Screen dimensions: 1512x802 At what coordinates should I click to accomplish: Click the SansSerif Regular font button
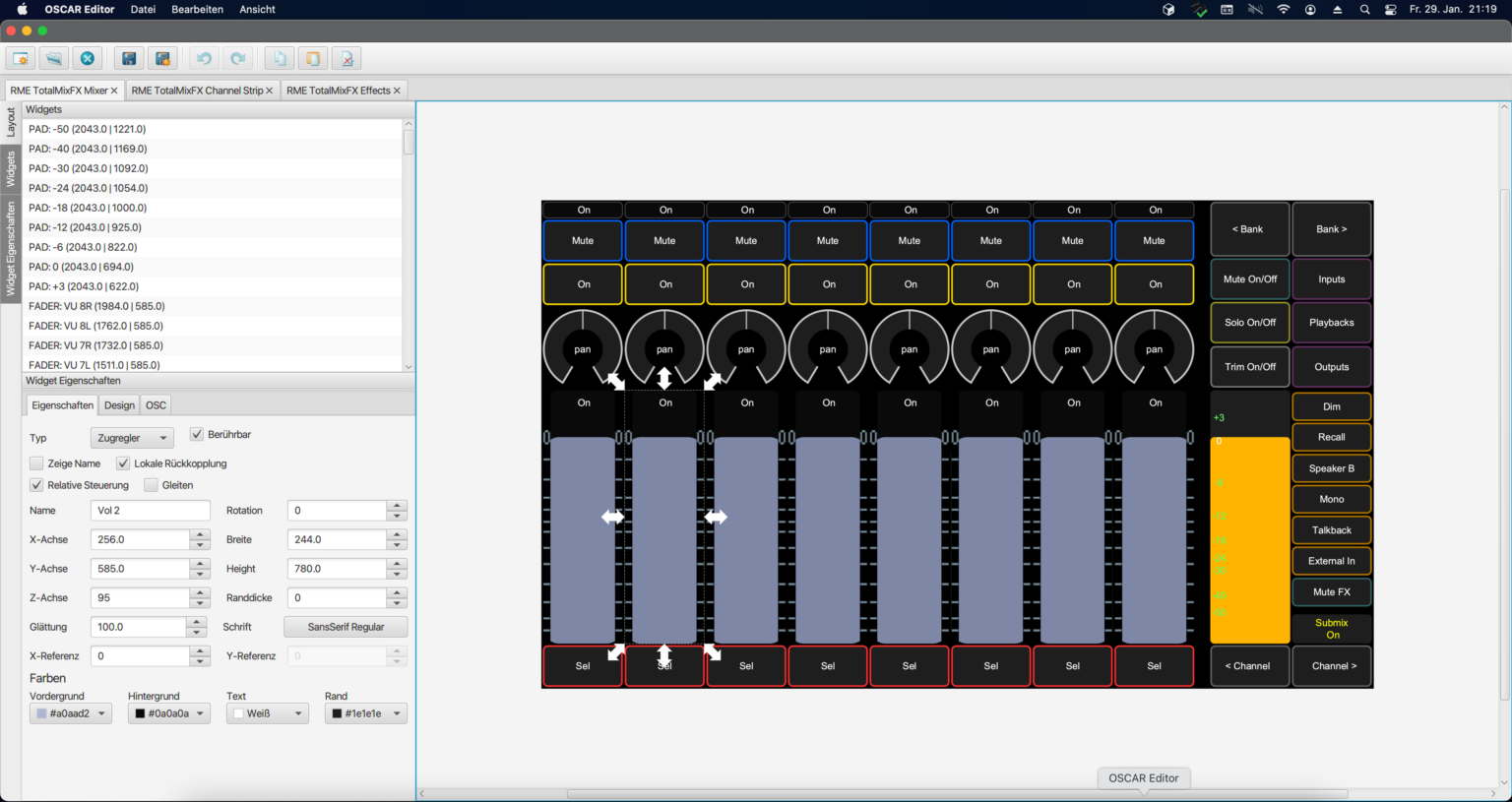click(x=346, y=626)
